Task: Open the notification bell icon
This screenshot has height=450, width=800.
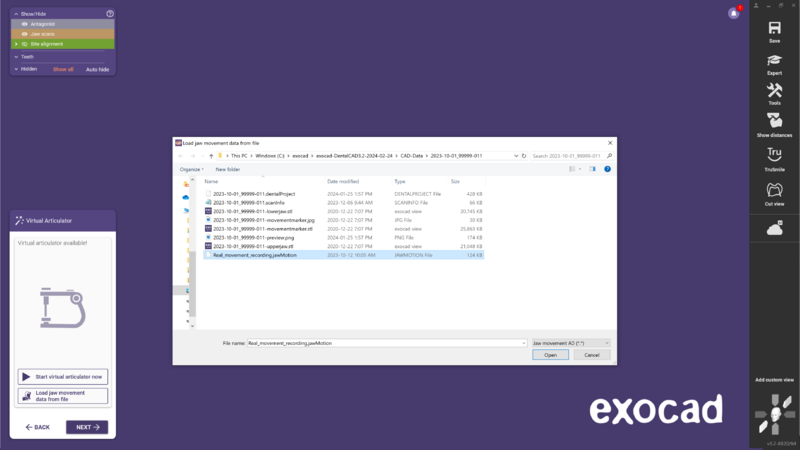Action: (x=734, y=13)
